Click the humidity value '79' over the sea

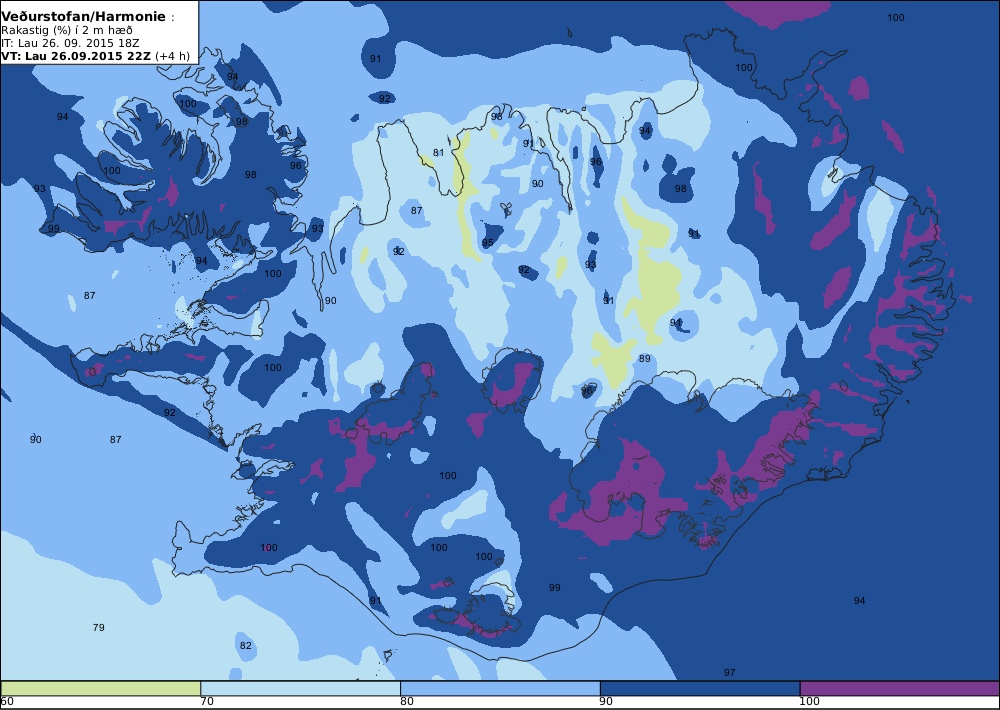click(x=98, y=628)
